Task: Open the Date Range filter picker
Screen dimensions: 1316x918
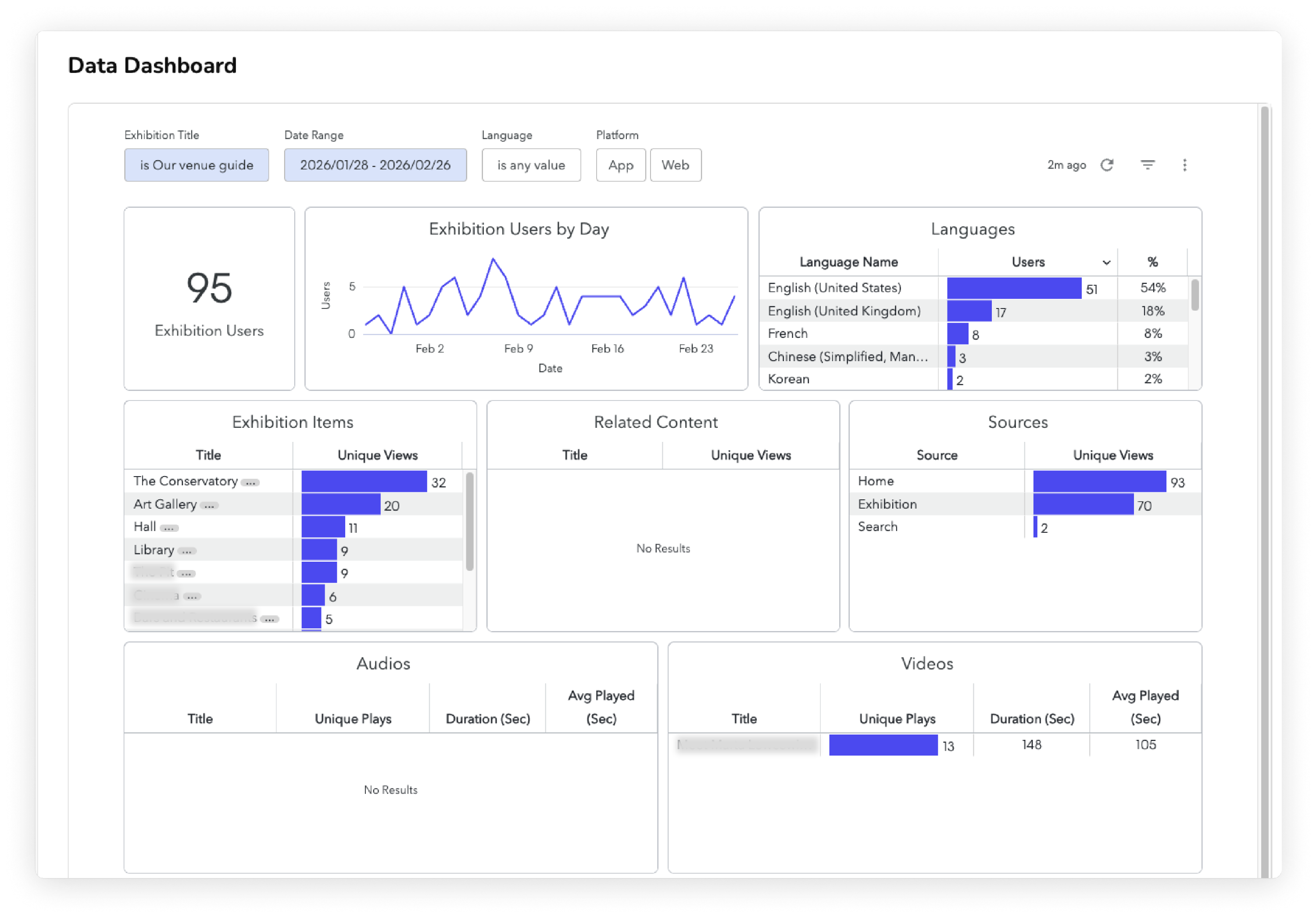Action: (x=375, y=165)
